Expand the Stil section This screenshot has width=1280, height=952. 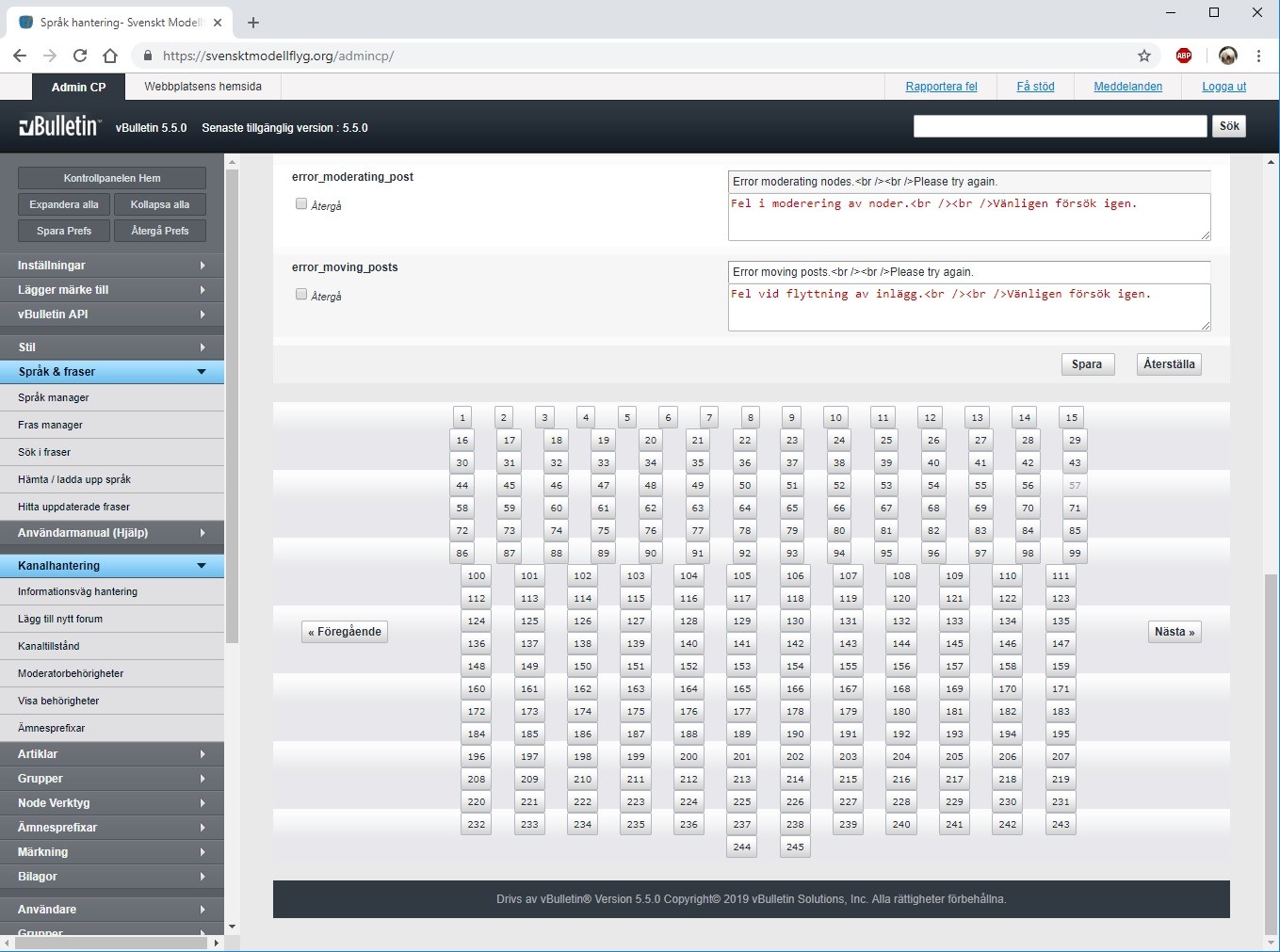coord(112,347)
